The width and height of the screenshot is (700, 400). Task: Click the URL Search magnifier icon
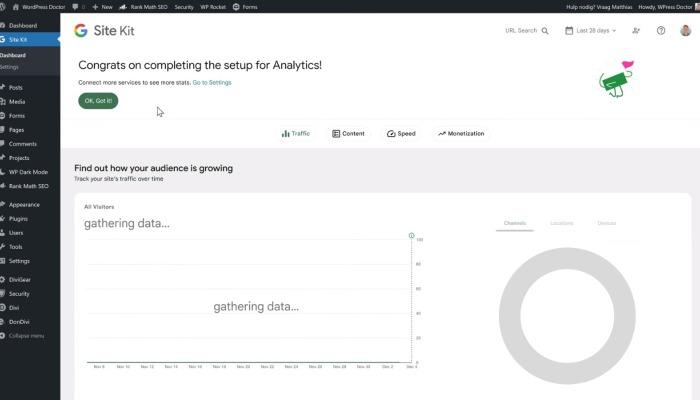[x=545, y=31]
